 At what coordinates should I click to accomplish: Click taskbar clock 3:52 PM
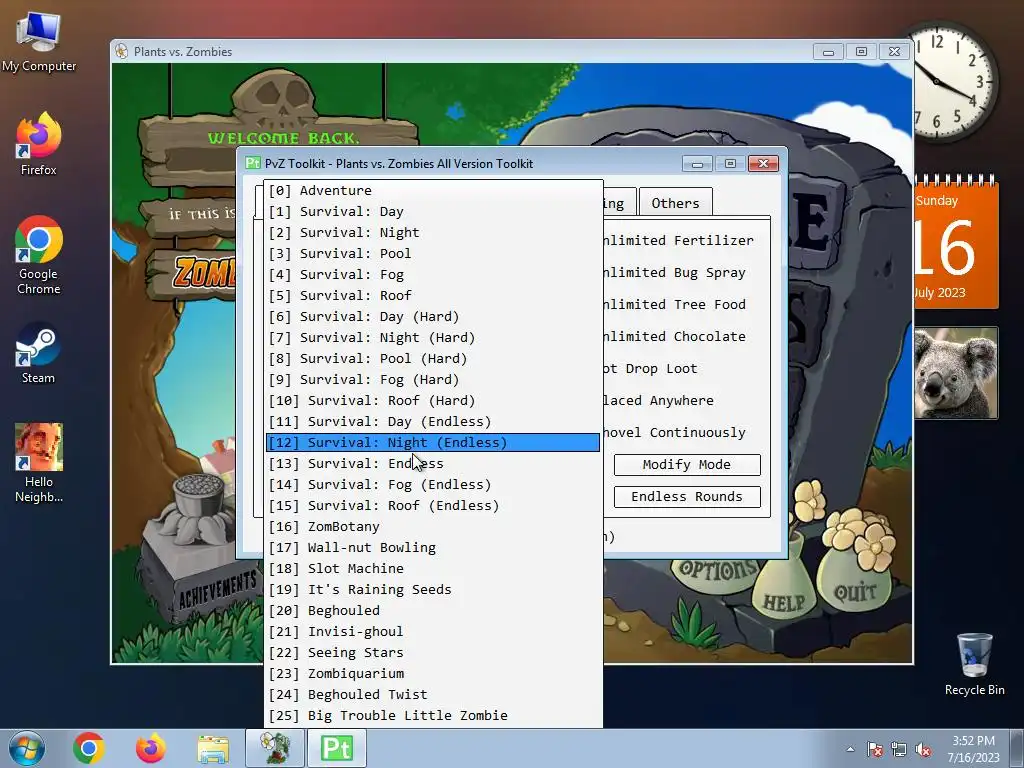pos(974,749)
